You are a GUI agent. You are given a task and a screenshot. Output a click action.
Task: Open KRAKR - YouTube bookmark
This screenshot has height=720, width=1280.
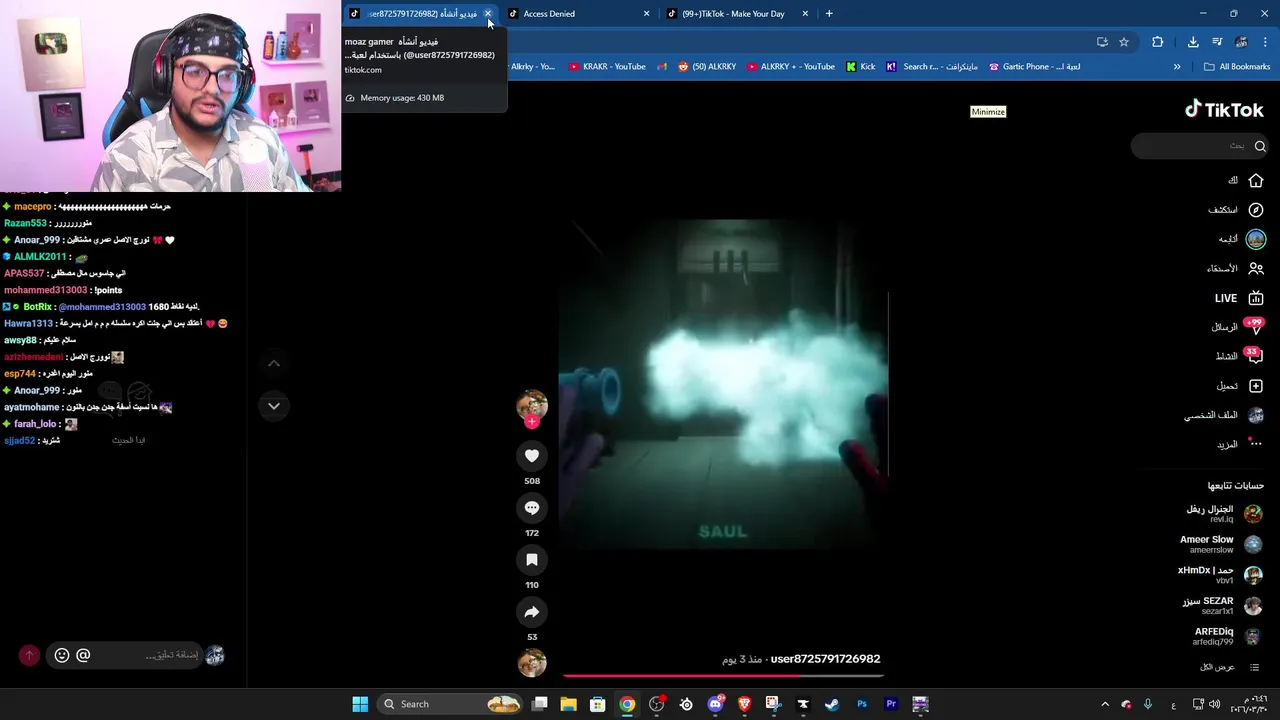pos(607,67)
